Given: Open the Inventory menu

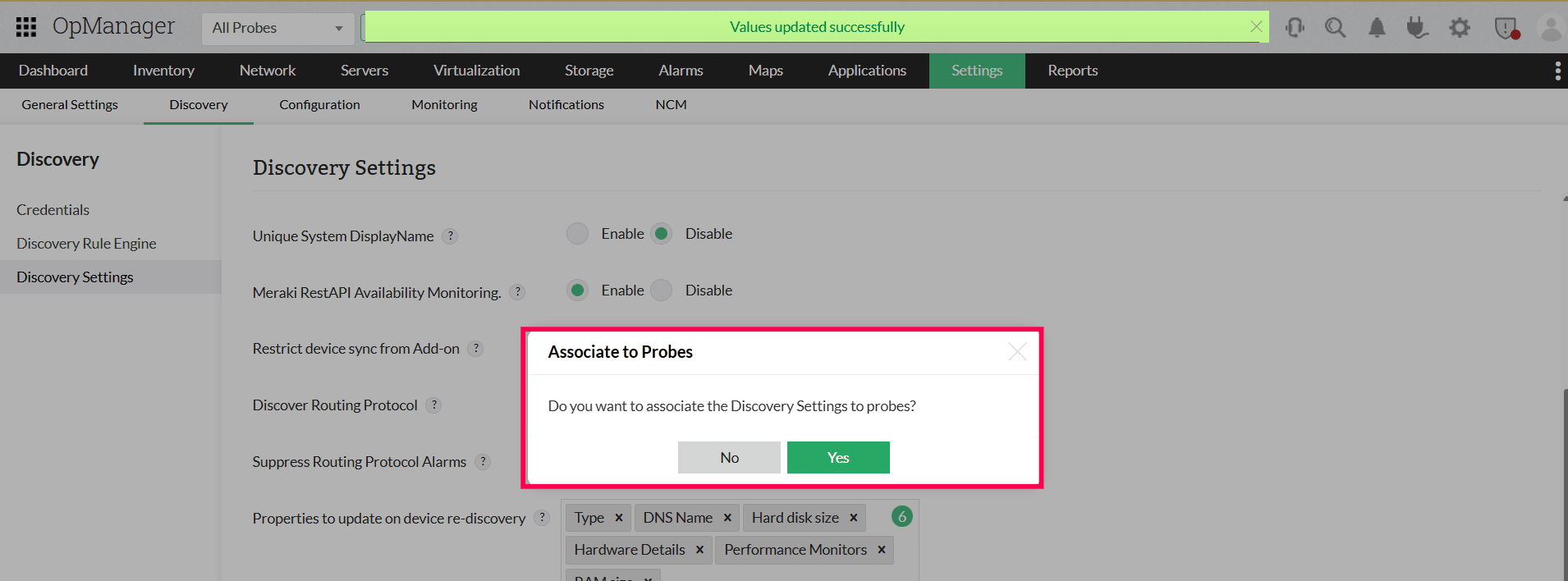Looking at the screenshot, I should pos(163,71).
